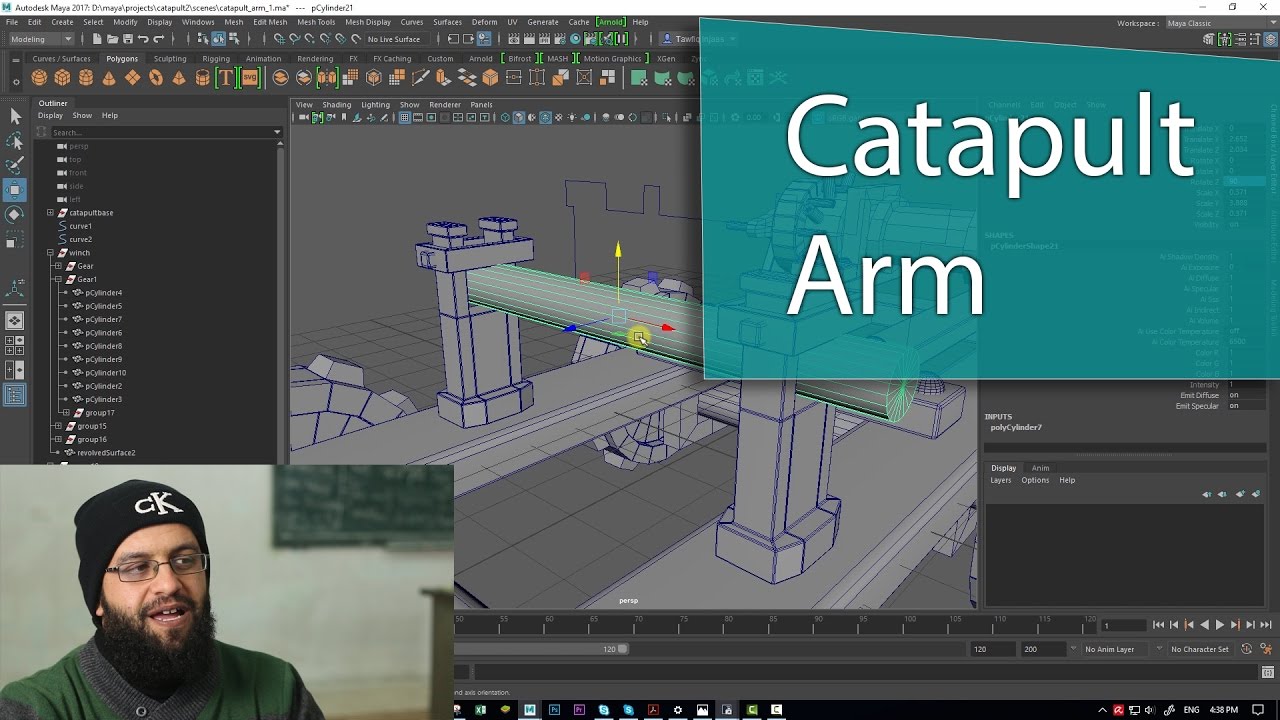Click the polygon type (T) tool icon
Viewport: 1280px width, 720px height.
click(226, 77)
